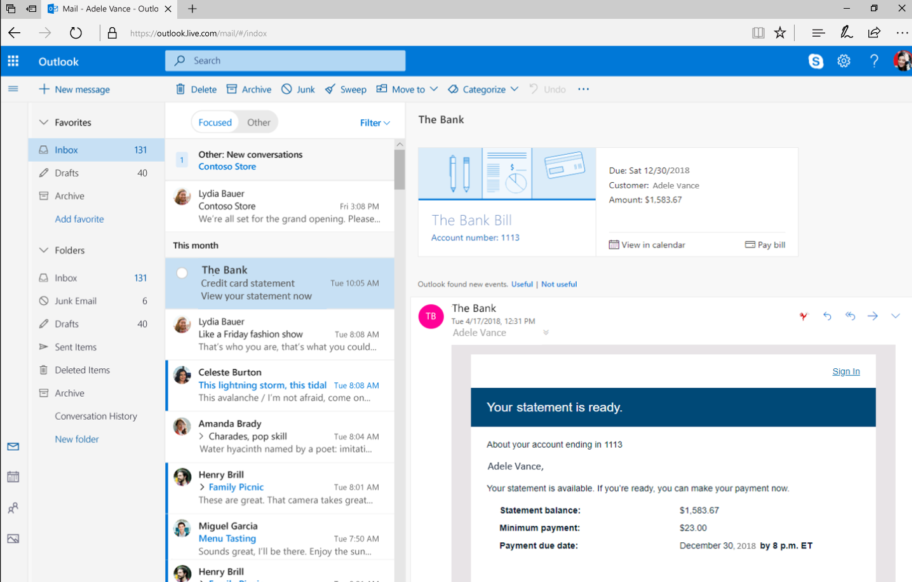Image resolution: width=912 pixels, height=582 pixels.
Task: Click Pay bill button
Action: (765, 245)
